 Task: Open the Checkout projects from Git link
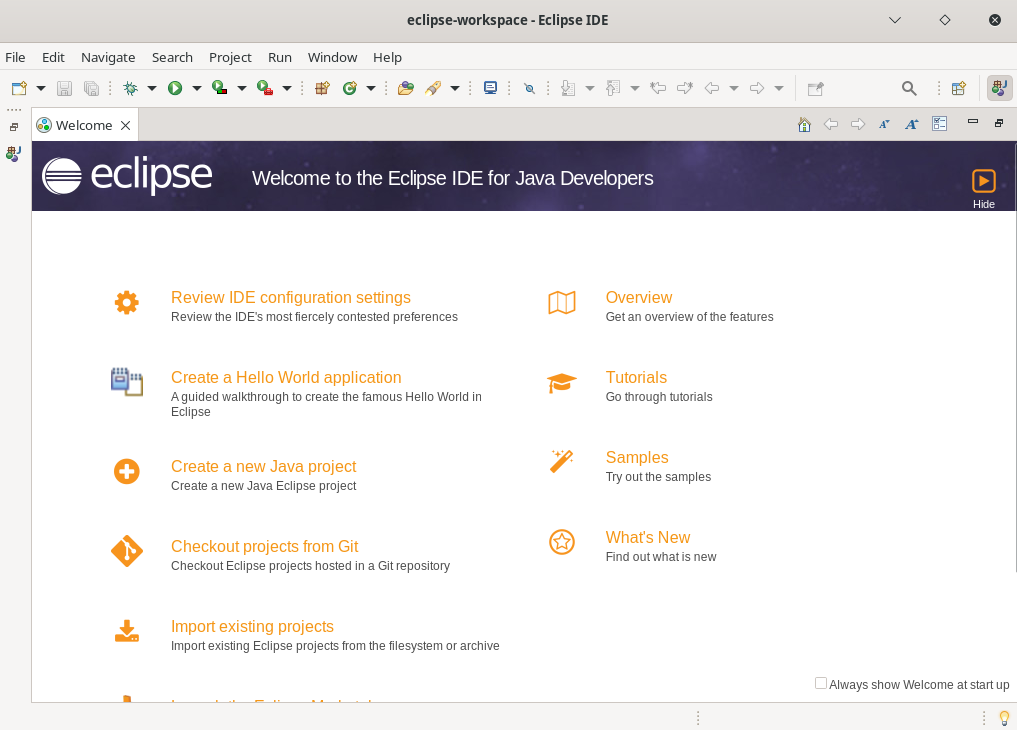coord(264,546)
